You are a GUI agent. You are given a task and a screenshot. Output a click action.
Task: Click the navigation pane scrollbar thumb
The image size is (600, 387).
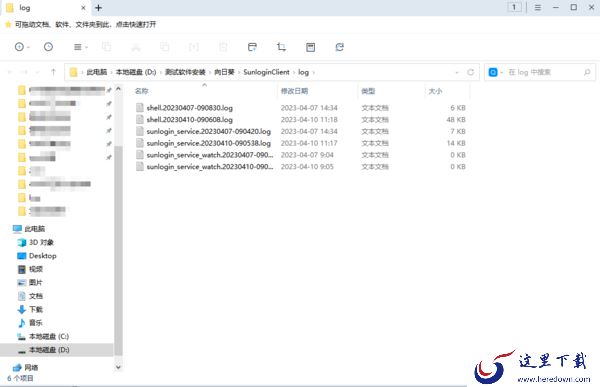(x=118, y=251)
